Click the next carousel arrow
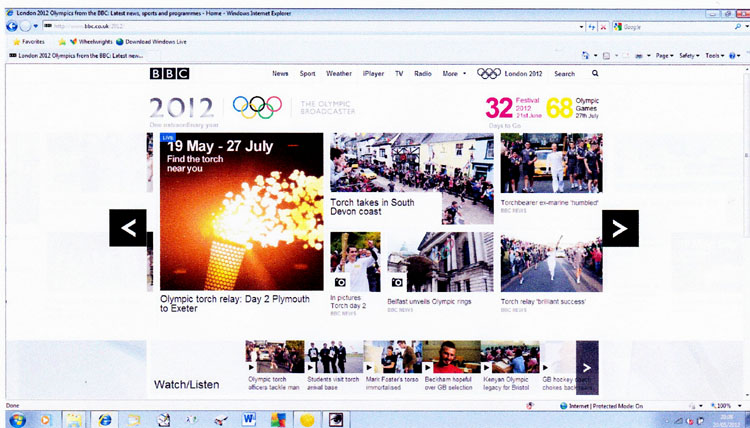 pos(620,228)
